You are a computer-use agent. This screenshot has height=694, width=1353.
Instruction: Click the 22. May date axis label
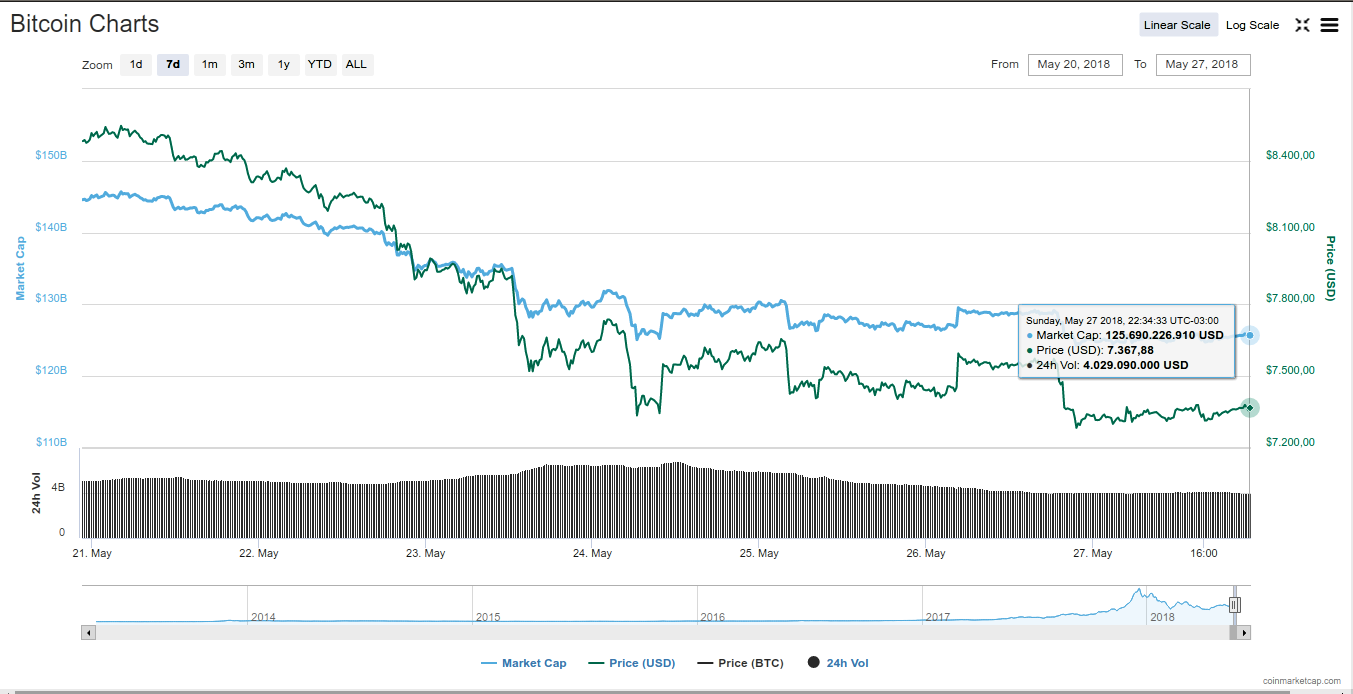259,553
